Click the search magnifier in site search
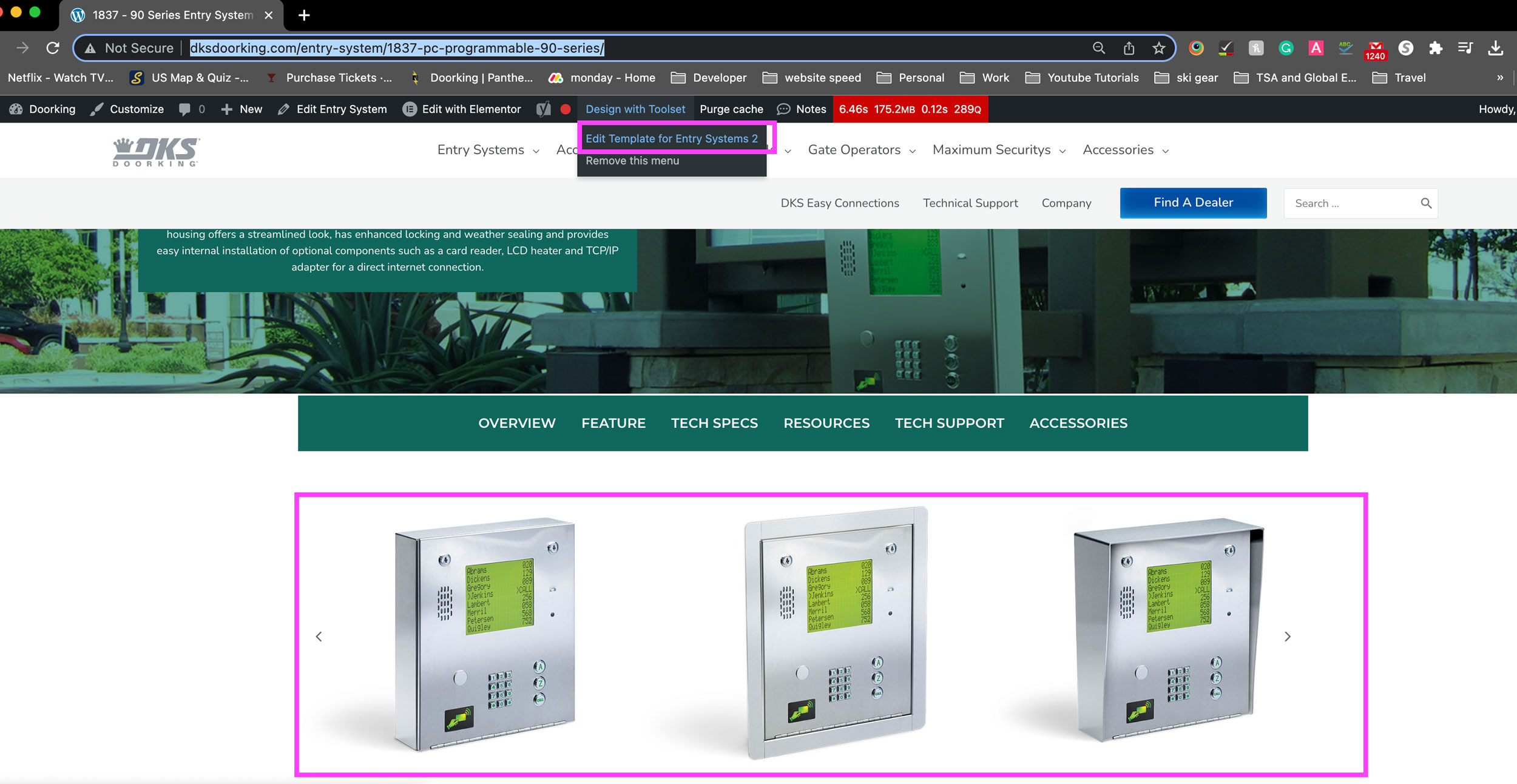1517x784 pixels. click(x=1426, y=203)
